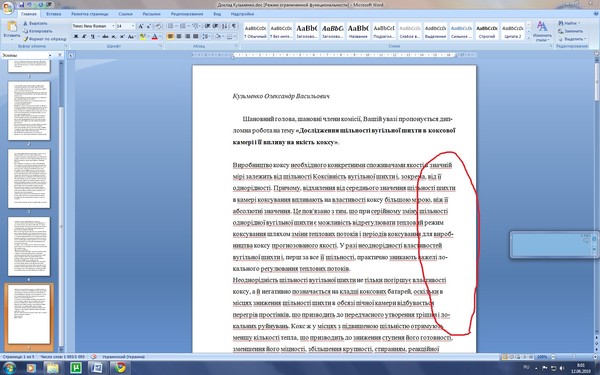Image resolution: width=600 pixels, height=375 pixels.
Task: Align text left
Action: [171, 37]
